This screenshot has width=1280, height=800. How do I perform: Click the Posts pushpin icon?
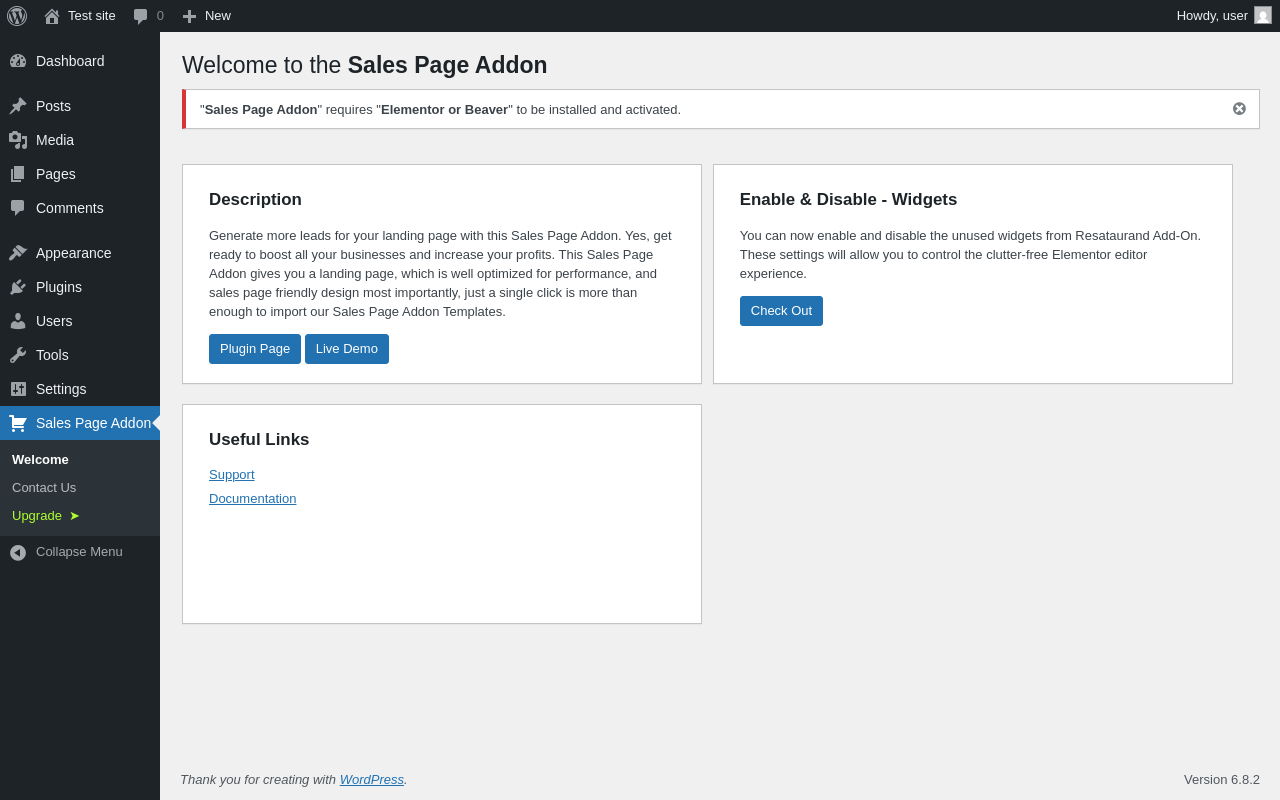(x=18, y=106)
